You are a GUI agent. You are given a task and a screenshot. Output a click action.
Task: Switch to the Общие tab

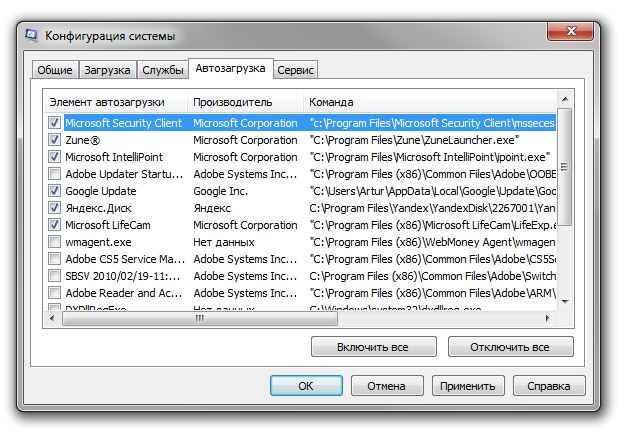click(x=55, y=70)
